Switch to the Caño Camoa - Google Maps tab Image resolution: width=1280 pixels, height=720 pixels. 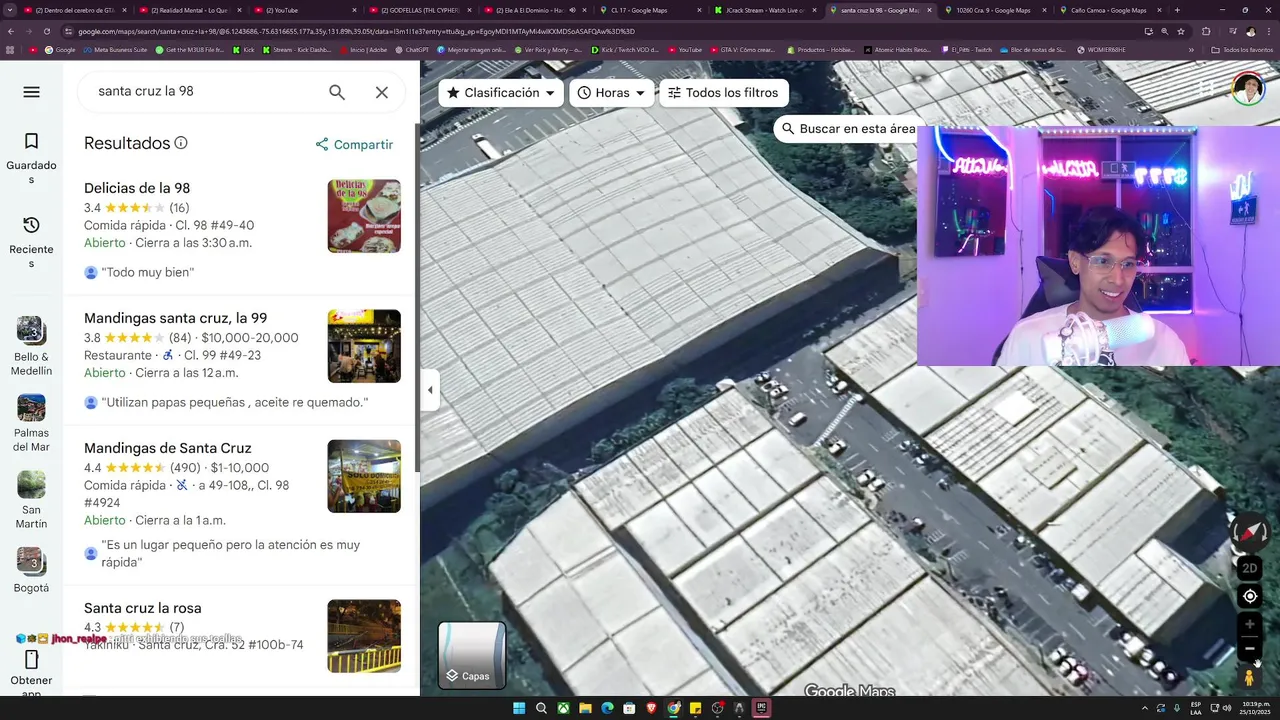[1108, 10]
